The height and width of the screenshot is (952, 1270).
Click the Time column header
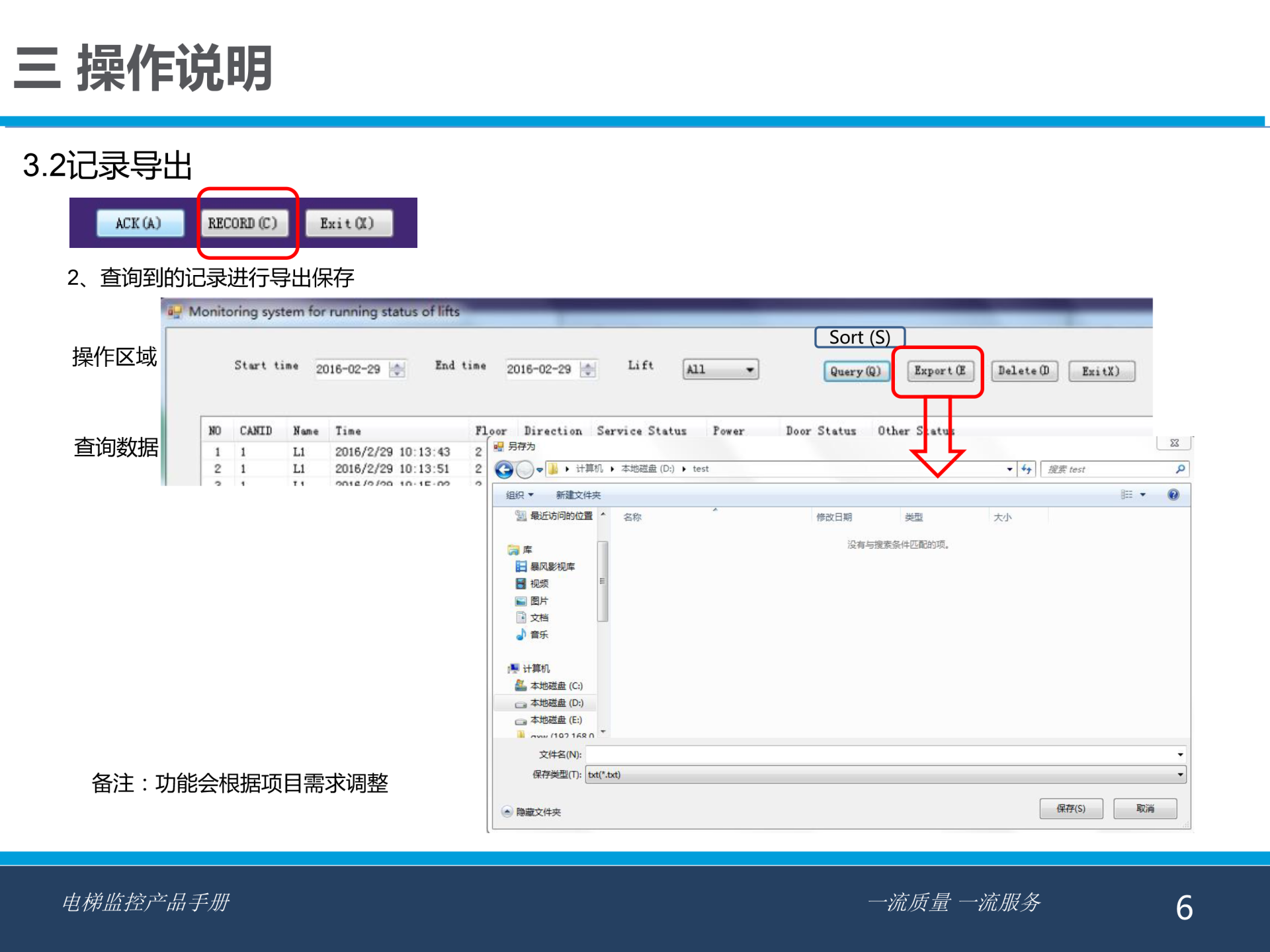[x=349, y=431]
